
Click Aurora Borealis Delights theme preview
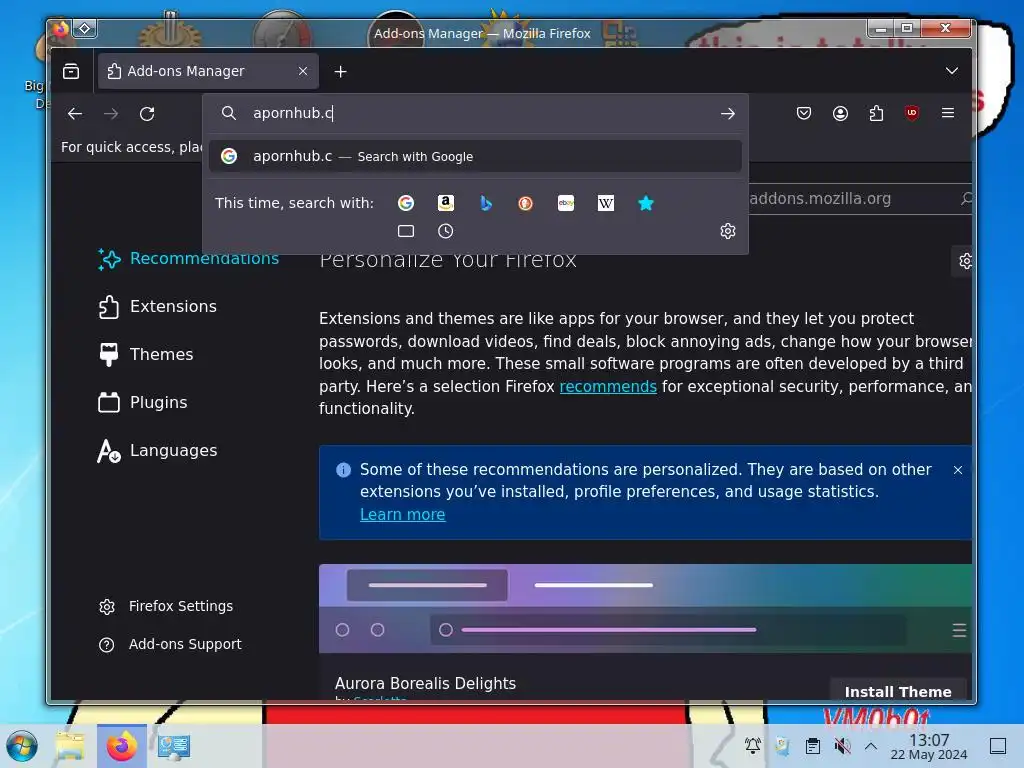[645, 609]
